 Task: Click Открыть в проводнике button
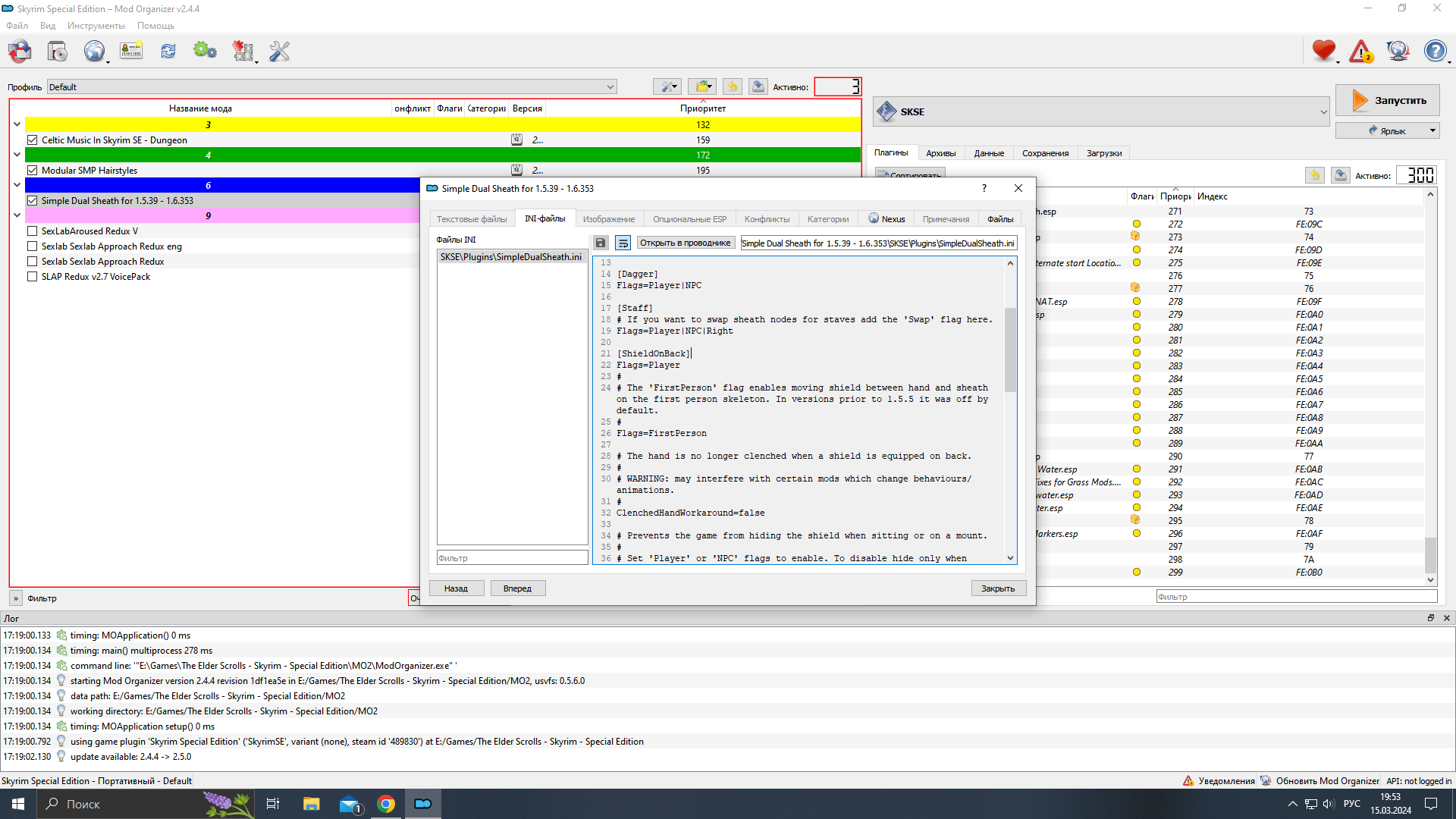(x=685, y=243)
